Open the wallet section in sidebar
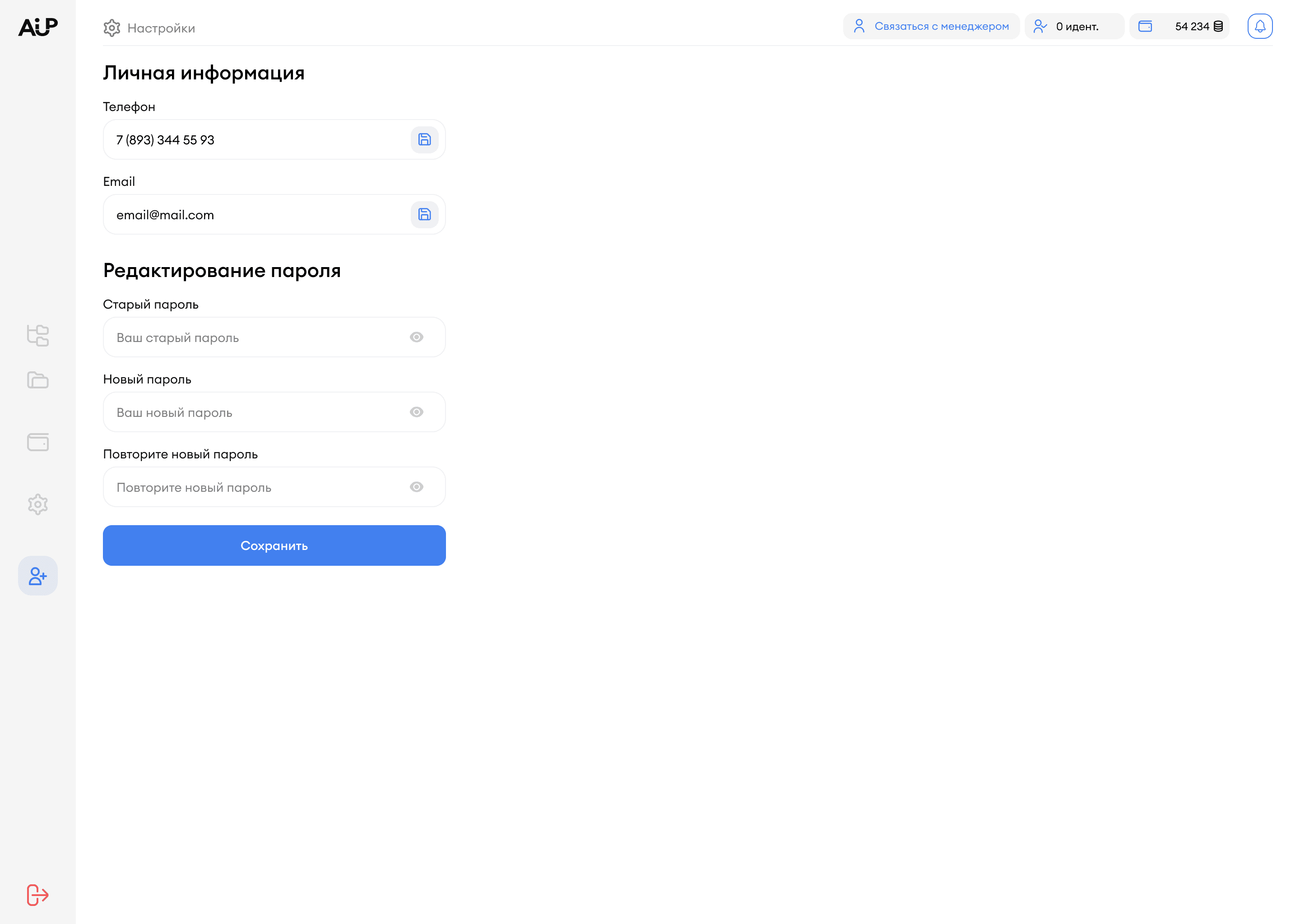Viewport: 1300px width, 924px height. [x=37, y=442]
